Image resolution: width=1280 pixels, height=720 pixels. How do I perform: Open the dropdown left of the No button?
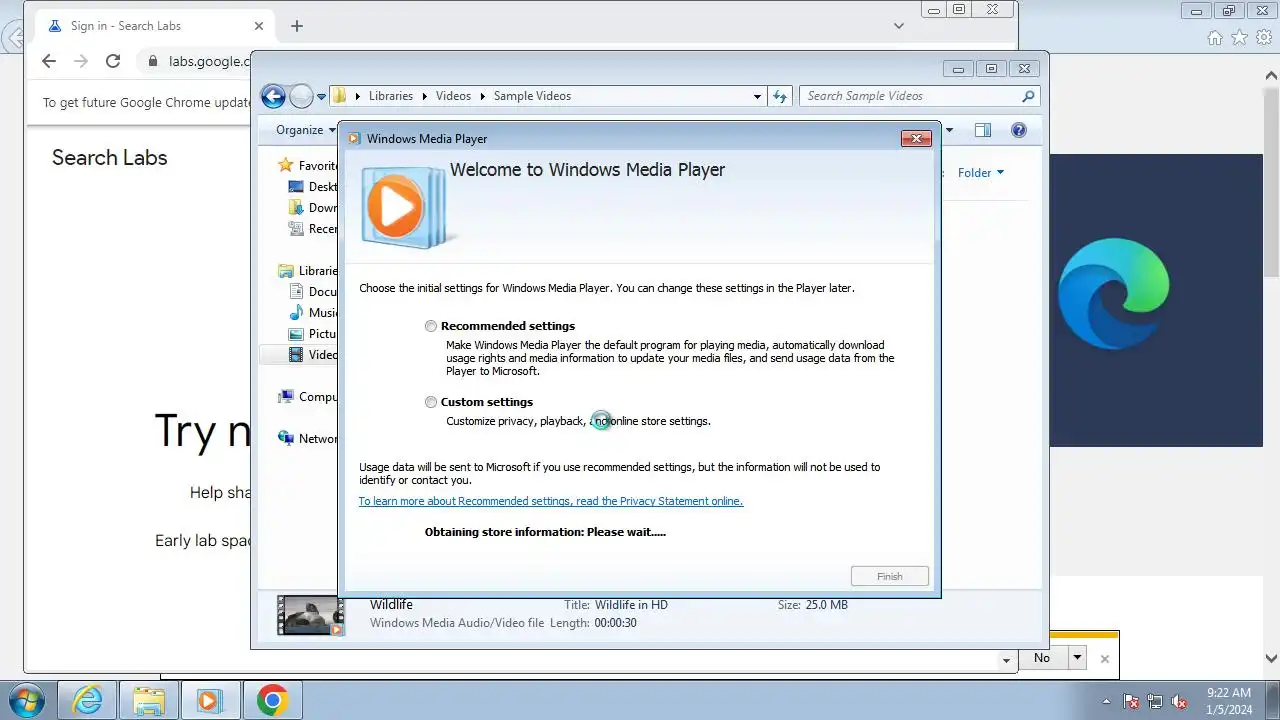click(x=1007, y=660)
